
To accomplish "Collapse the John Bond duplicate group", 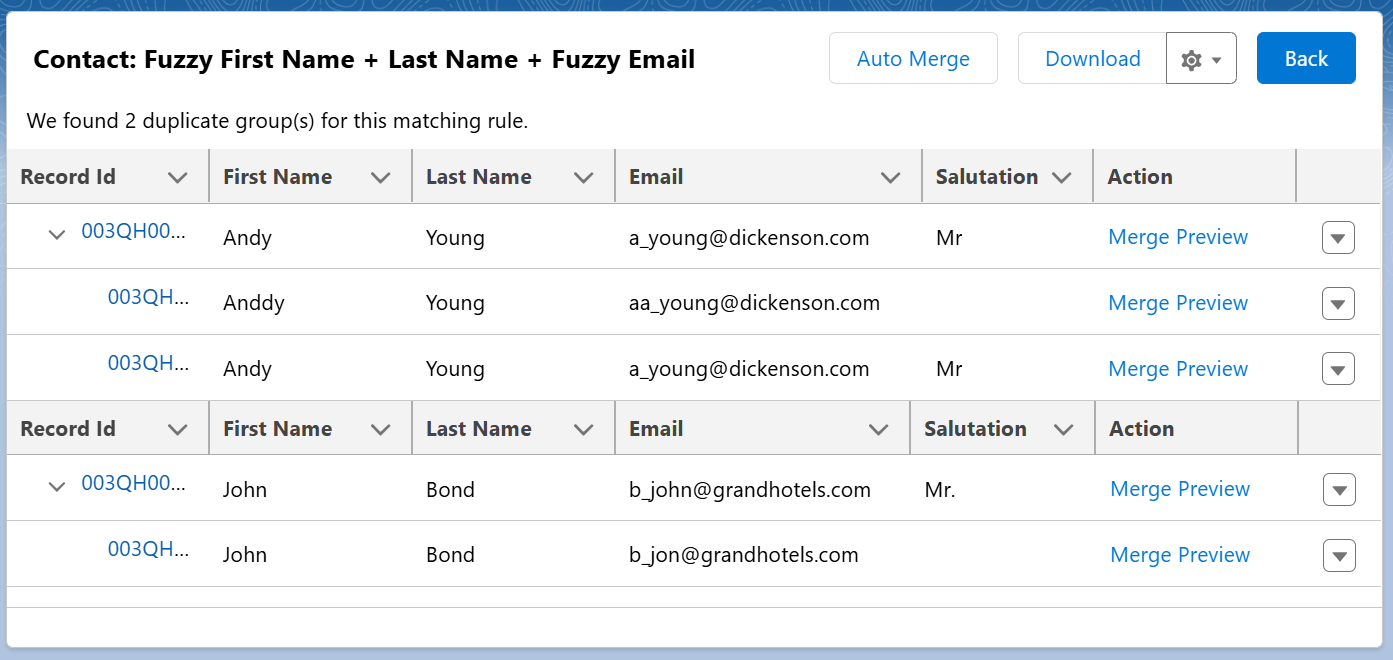I will [57, 486].
